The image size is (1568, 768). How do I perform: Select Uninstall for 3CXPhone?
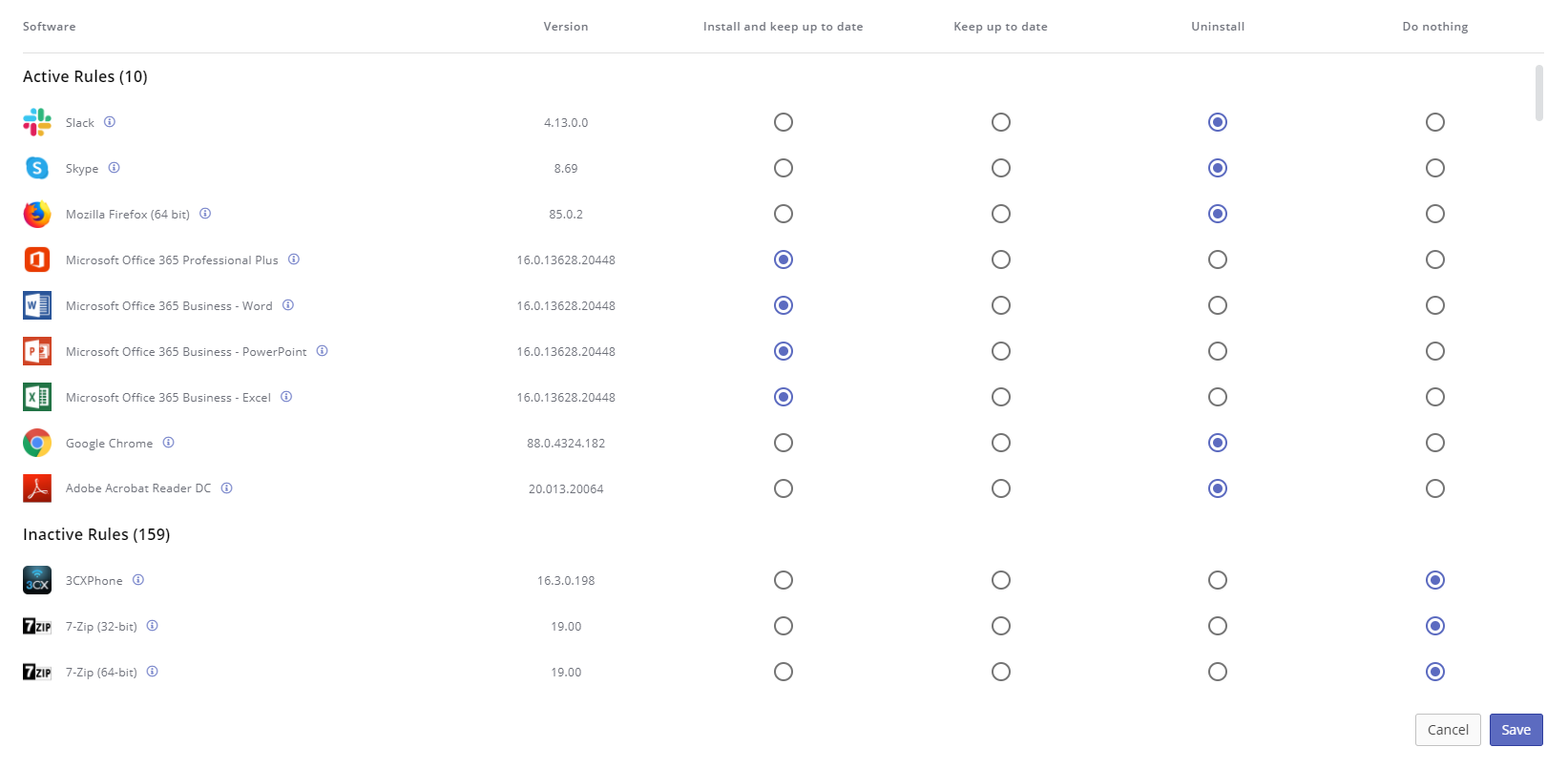1217,580
